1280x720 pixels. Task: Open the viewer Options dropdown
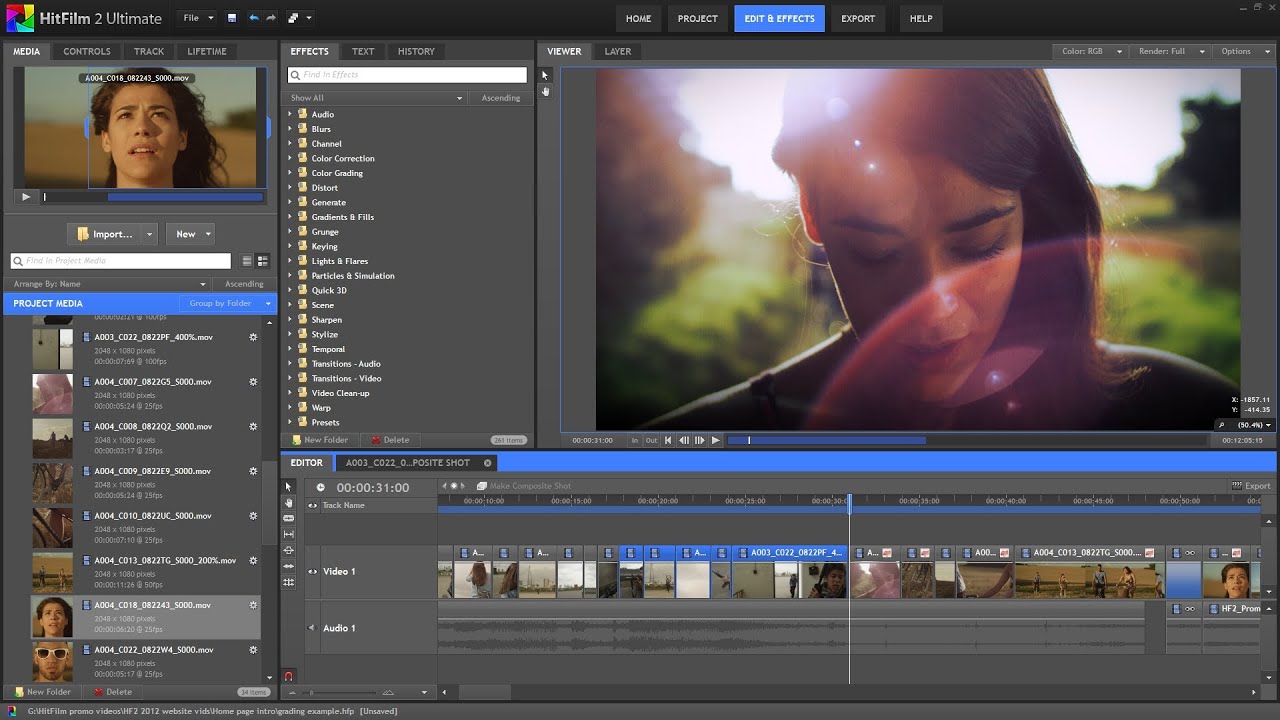(1243, 51)
